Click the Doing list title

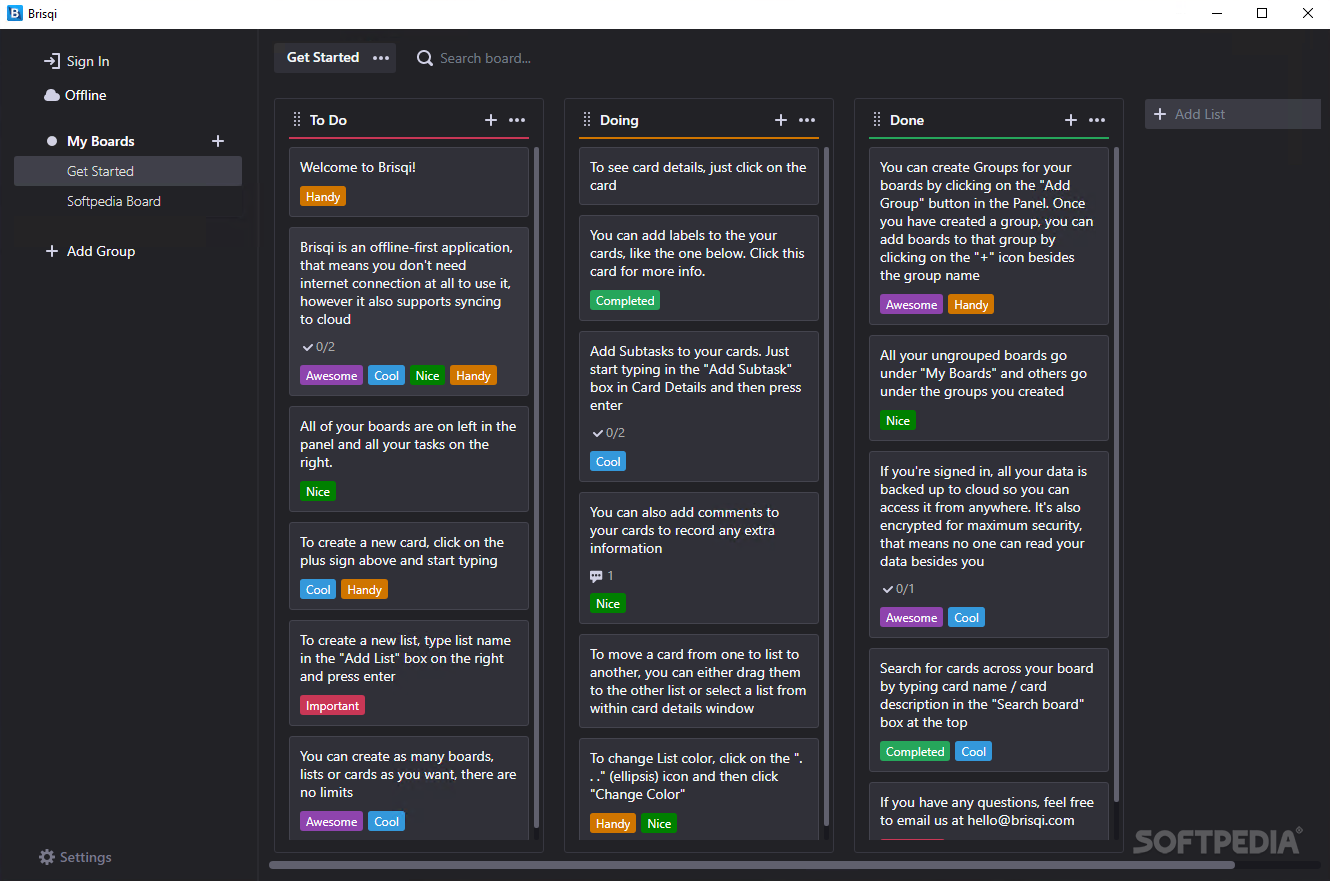coord(619,120)
